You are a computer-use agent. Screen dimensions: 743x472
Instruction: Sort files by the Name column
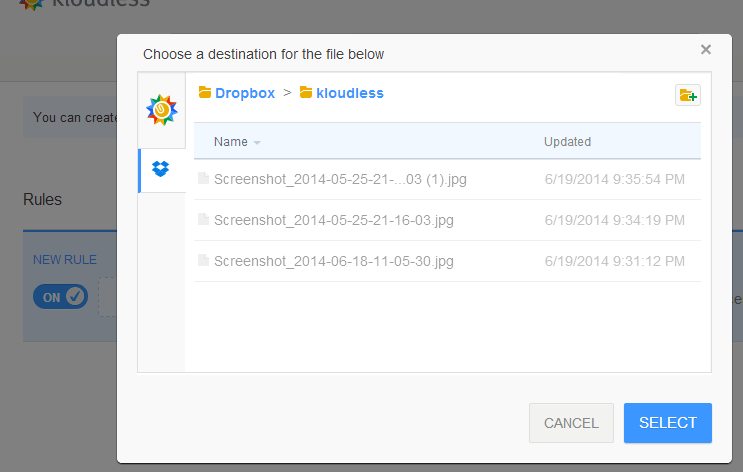pos(237,142)
